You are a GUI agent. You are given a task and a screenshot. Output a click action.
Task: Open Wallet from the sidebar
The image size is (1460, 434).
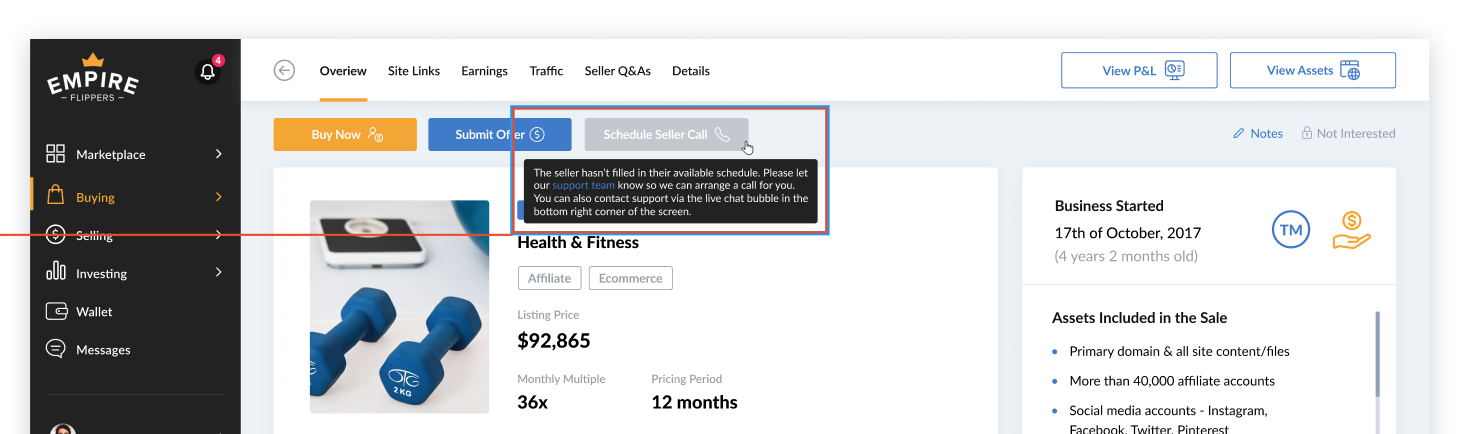click(94, 311)
